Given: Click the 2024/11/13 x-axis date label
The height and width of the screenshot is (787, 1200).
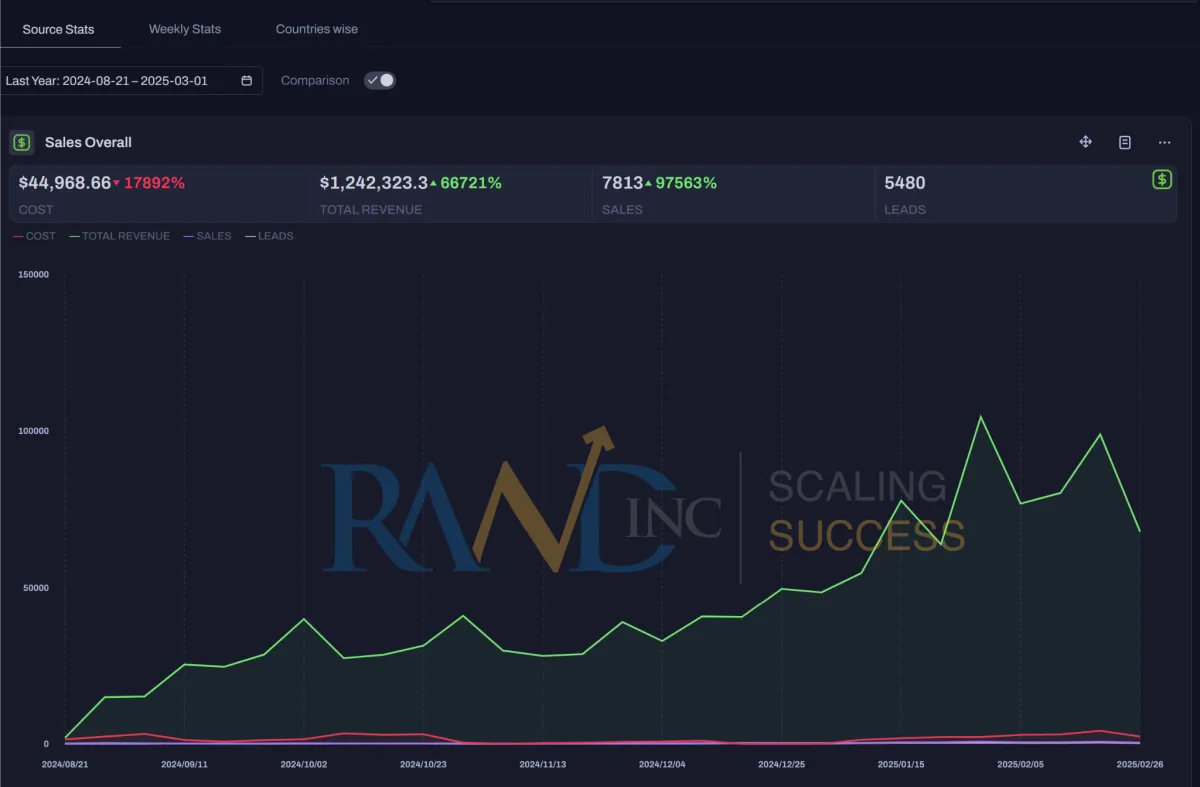Looking at the screenshot, I should [543, 764].
